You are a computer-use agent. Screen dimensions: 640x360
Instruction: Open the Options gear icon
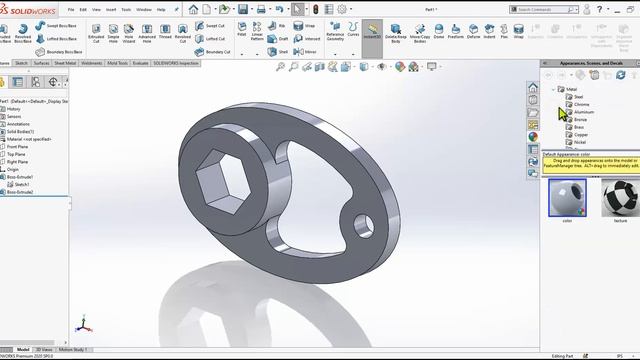click(x=342, y=9)
